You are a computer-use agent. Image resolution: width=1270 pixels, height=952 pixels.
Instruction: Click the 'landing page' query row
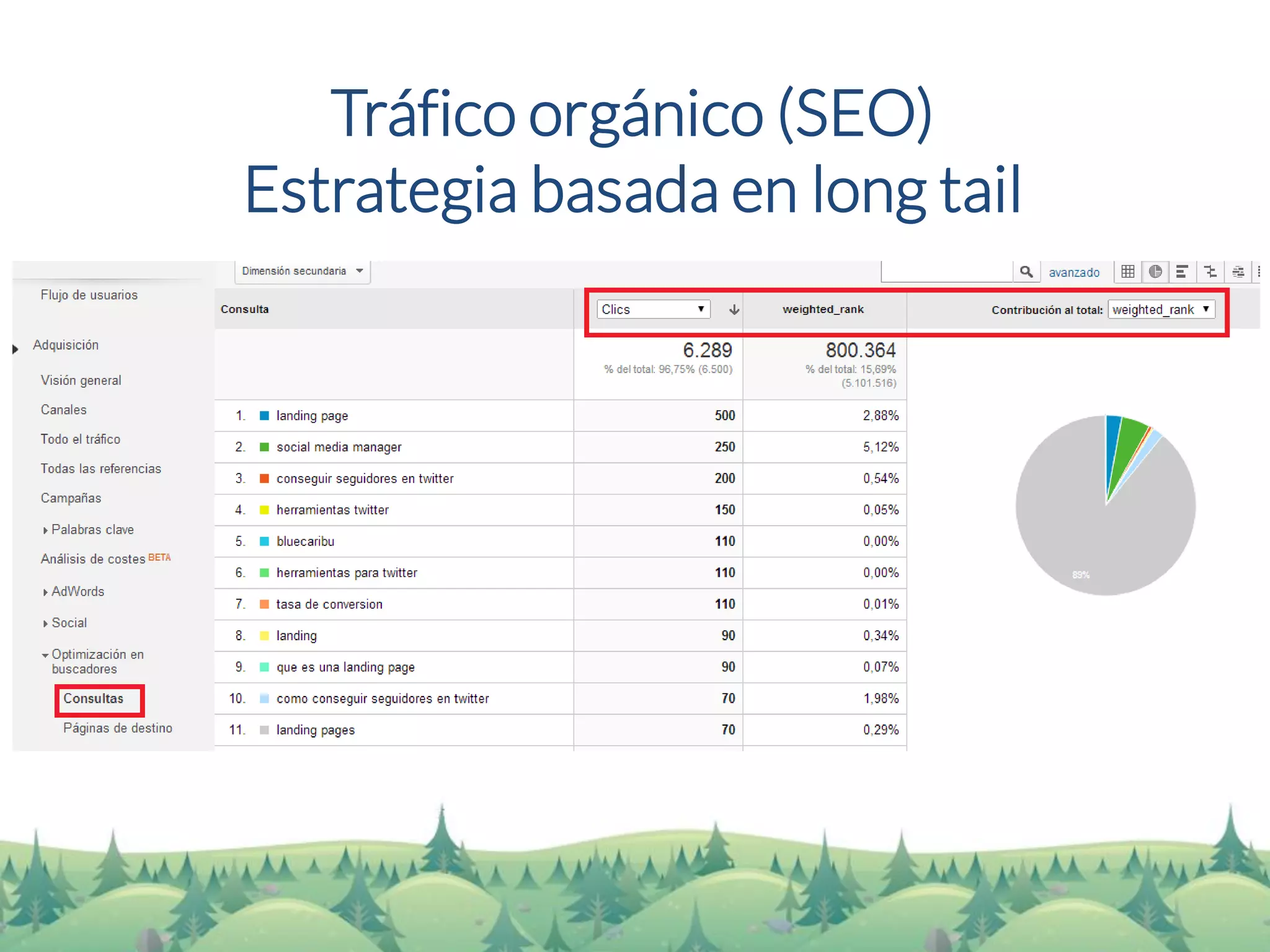coord(312,416)
